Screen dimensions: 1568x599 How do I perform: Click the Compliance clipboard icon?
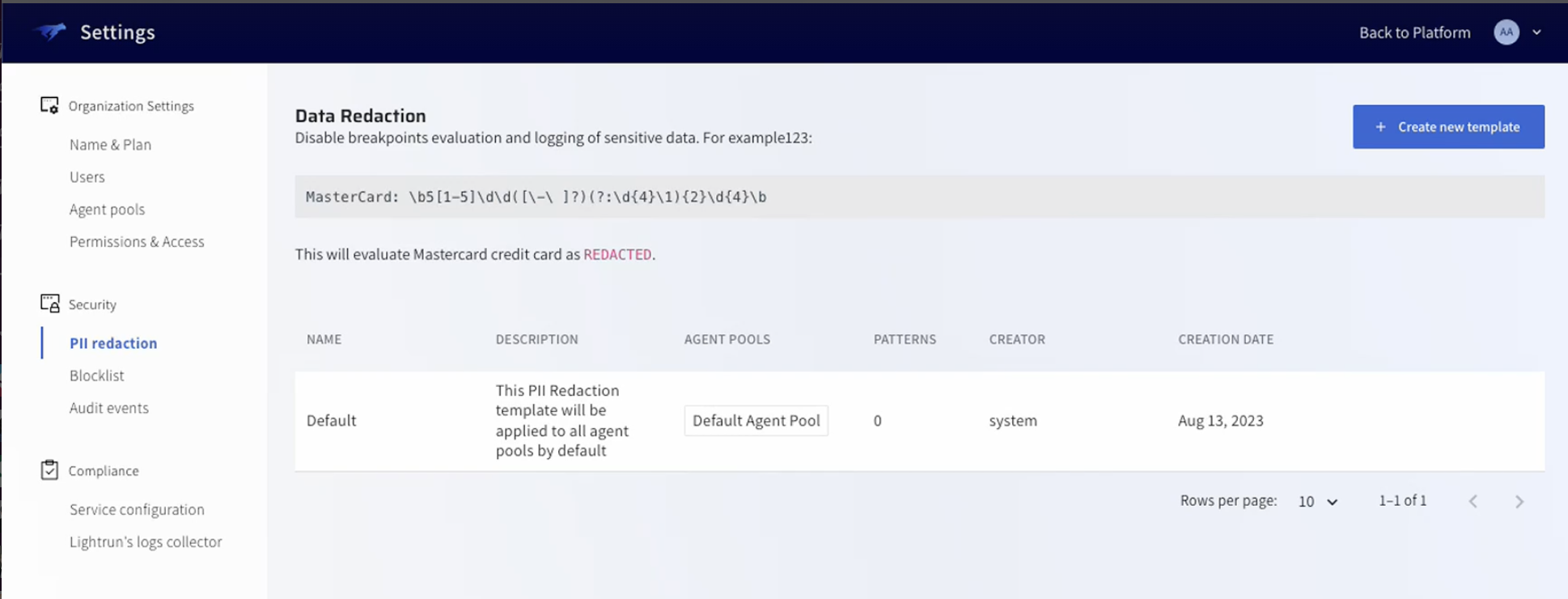[49, 470]
